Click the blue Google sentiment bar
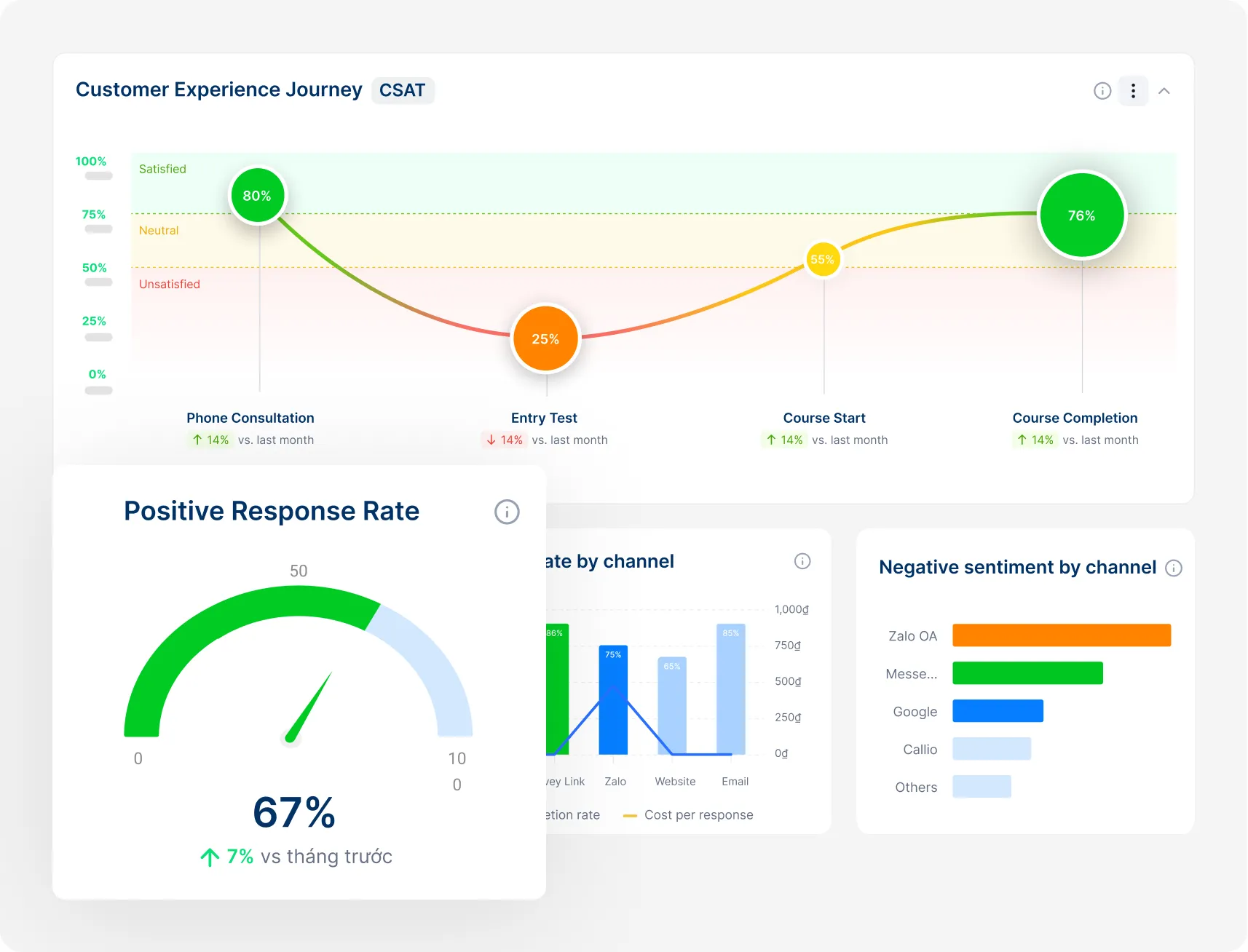This screenshot has height=952, width=1248. [x=998, y=711]
